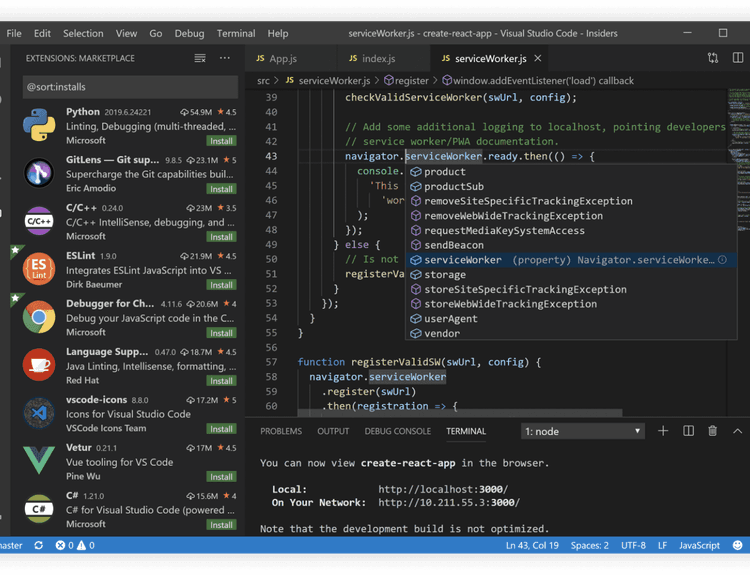Click the vscode-icons extension icon
This screenshot has height=575, width=750.
[39, 412]
